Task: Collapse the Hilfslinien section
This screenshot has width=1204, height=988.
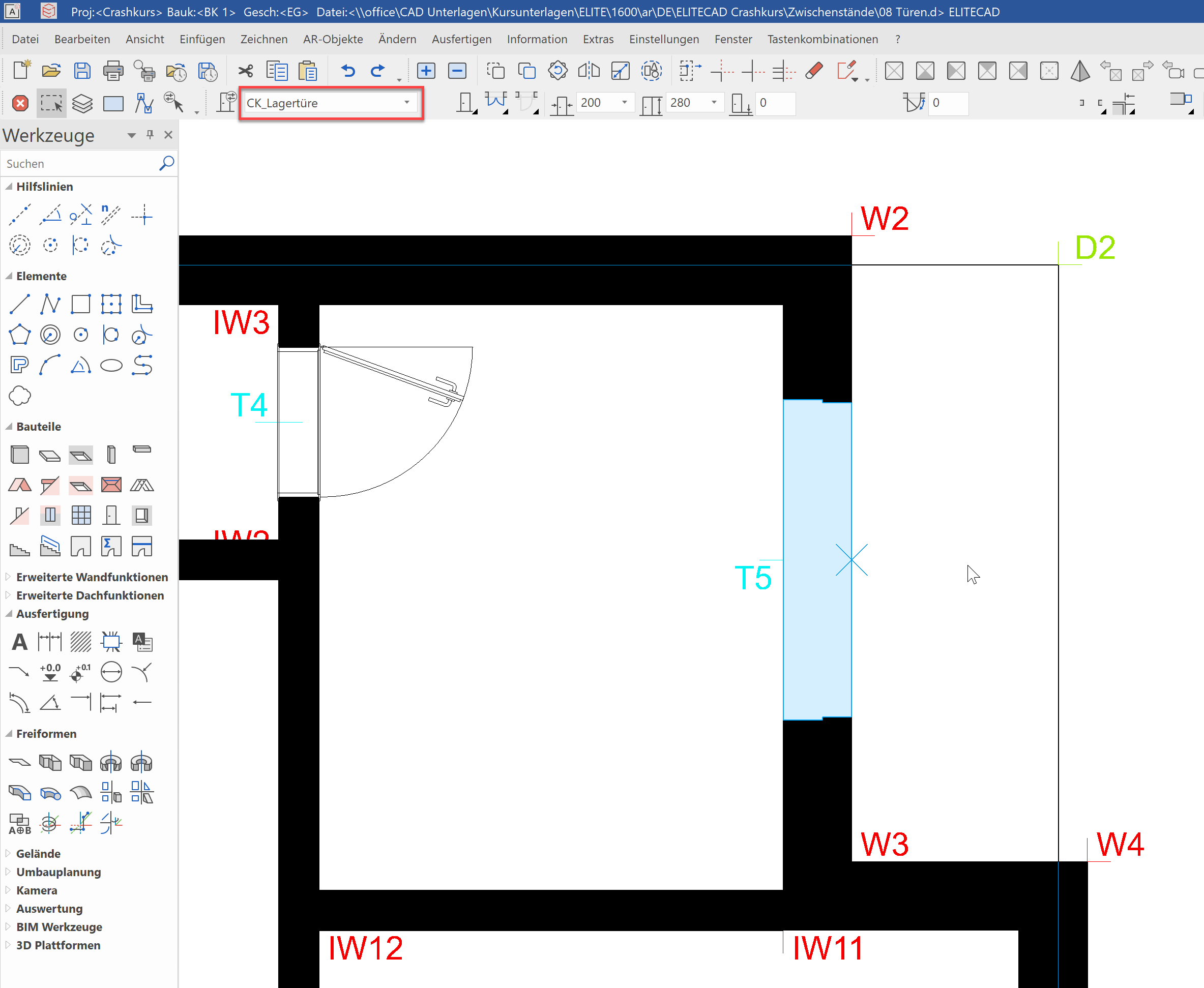Action: (x=9, y=187)
